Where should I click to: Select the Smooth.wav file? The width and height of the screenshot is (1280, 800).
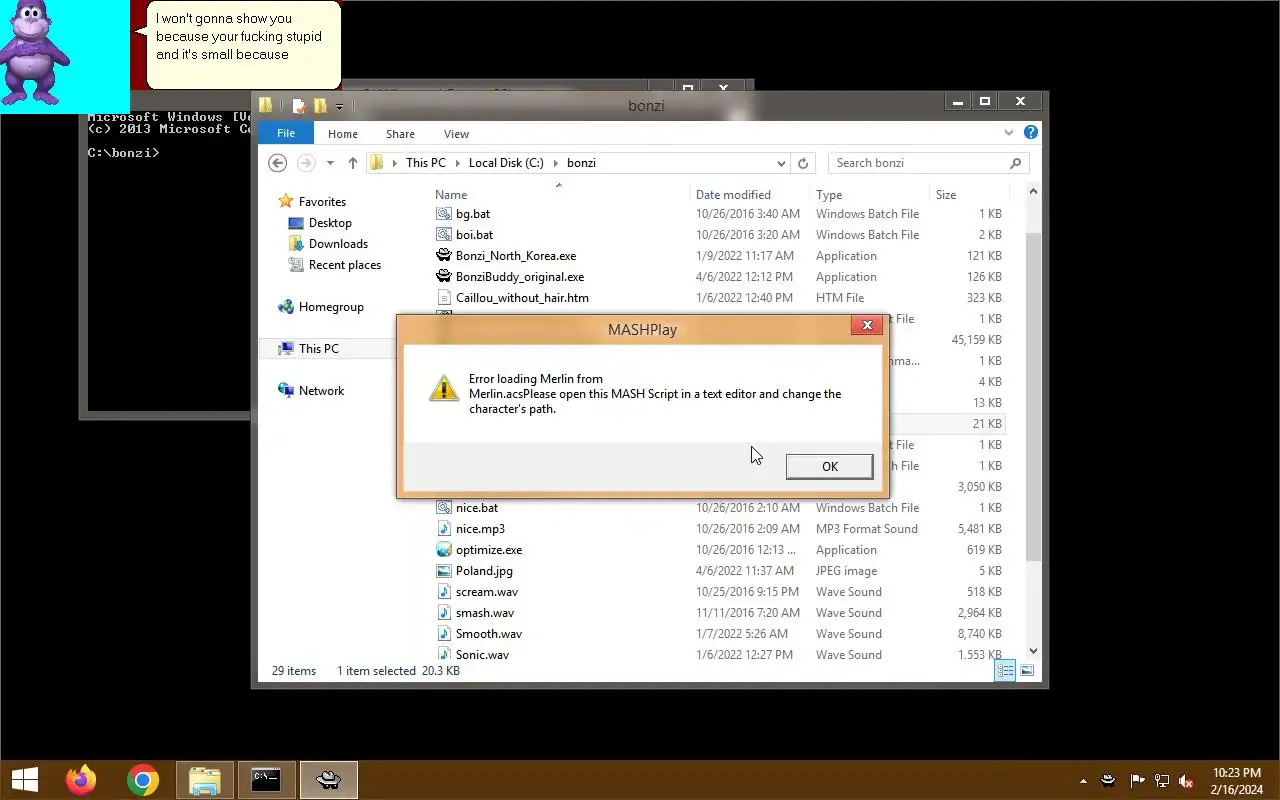488,634
